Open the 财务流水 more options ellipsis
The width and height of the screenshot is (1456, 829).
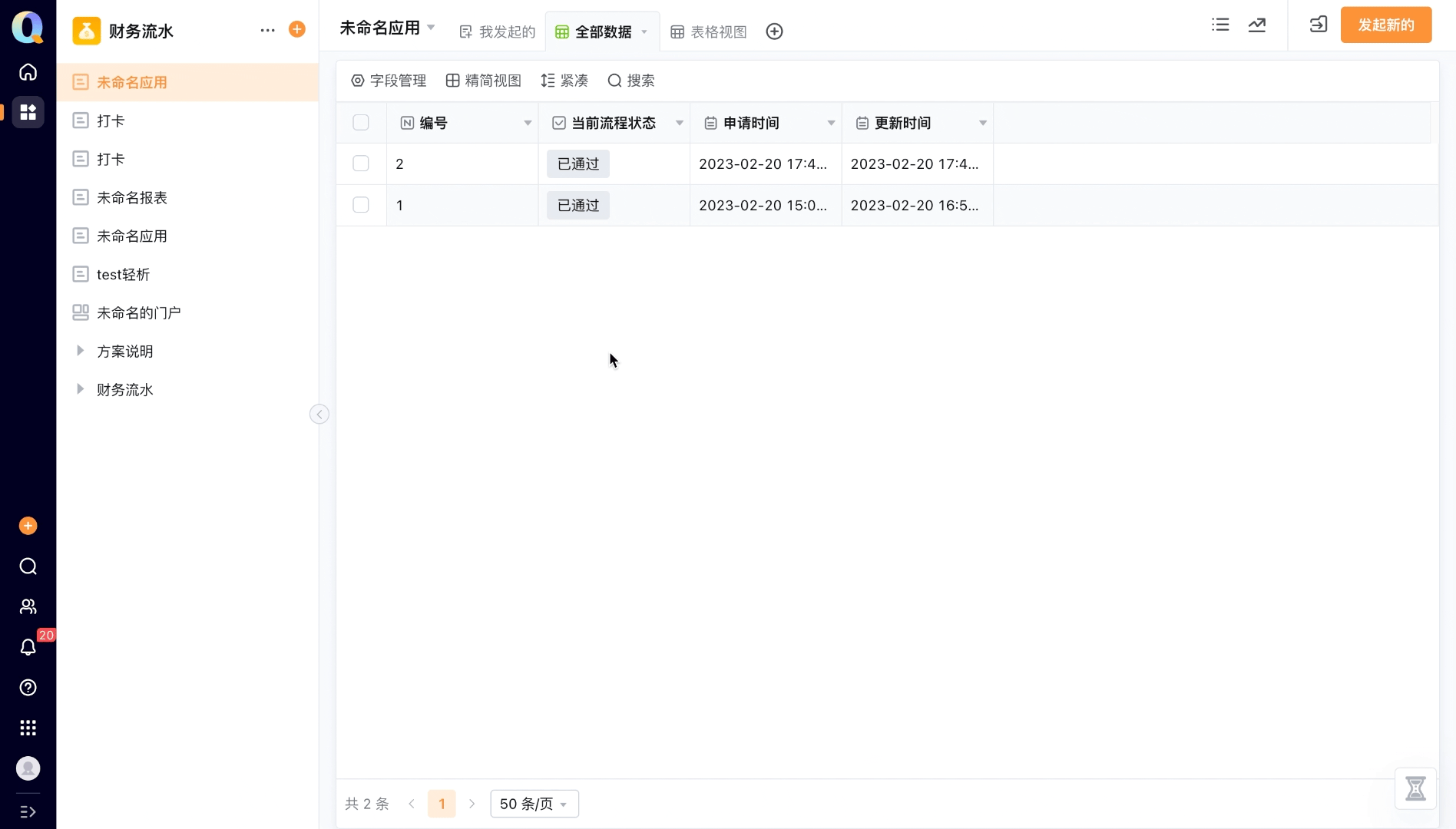pyautogui.click(x=267, y=31)
